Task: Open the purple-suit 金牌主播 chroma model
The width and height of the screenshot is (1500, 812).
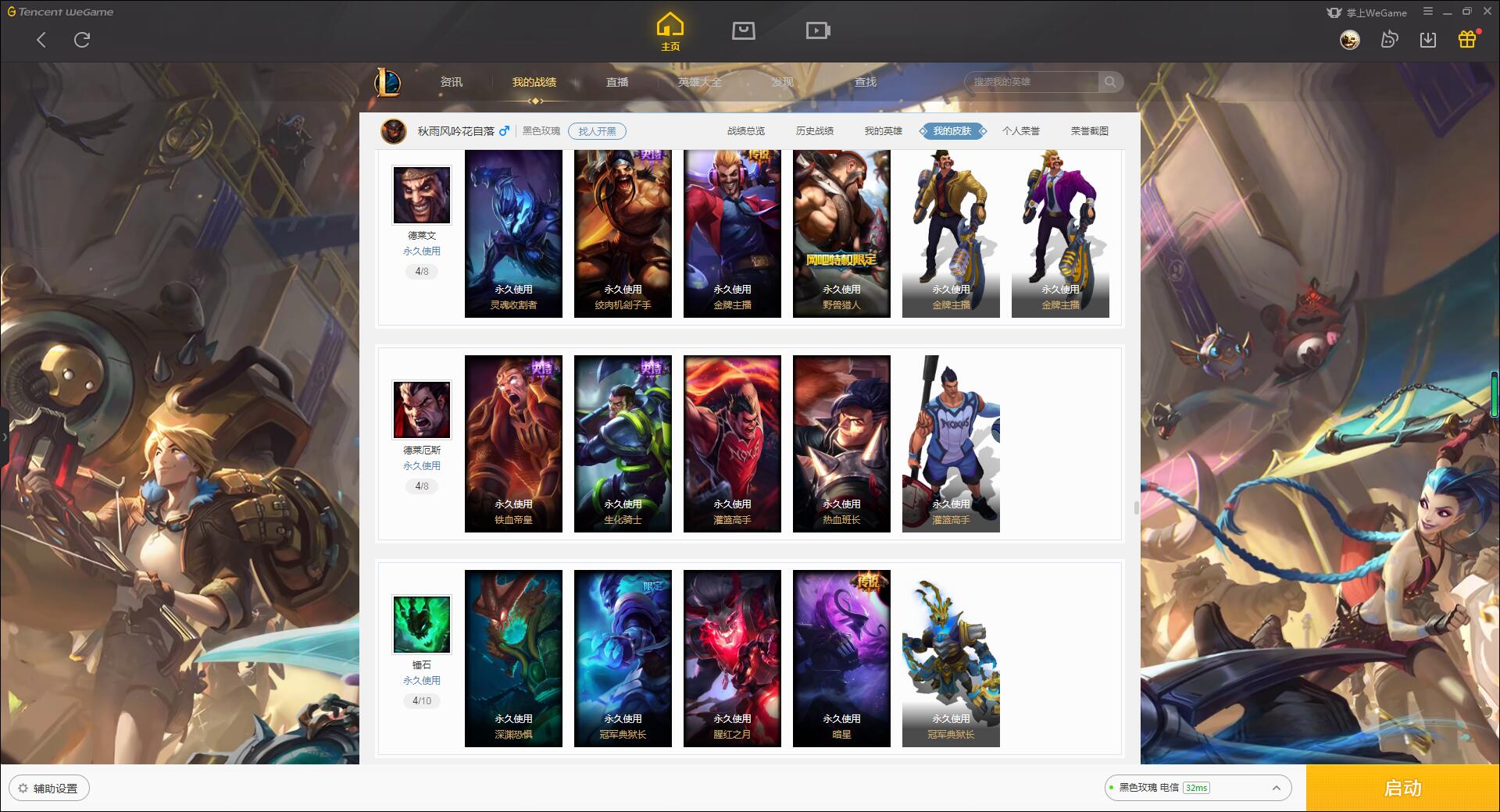Action: (1060, 233)
